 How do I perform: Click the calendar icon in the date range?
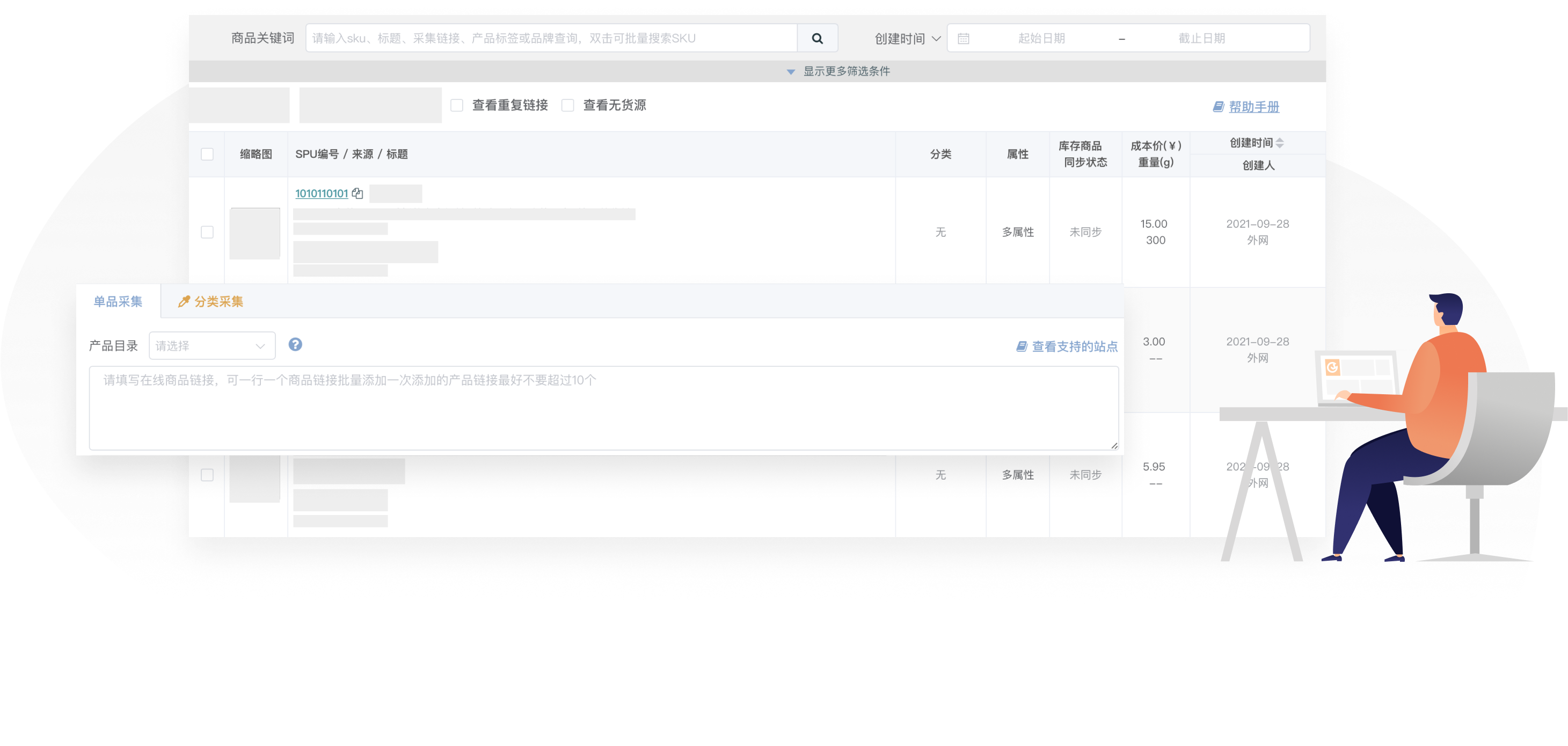coord(963,38)
